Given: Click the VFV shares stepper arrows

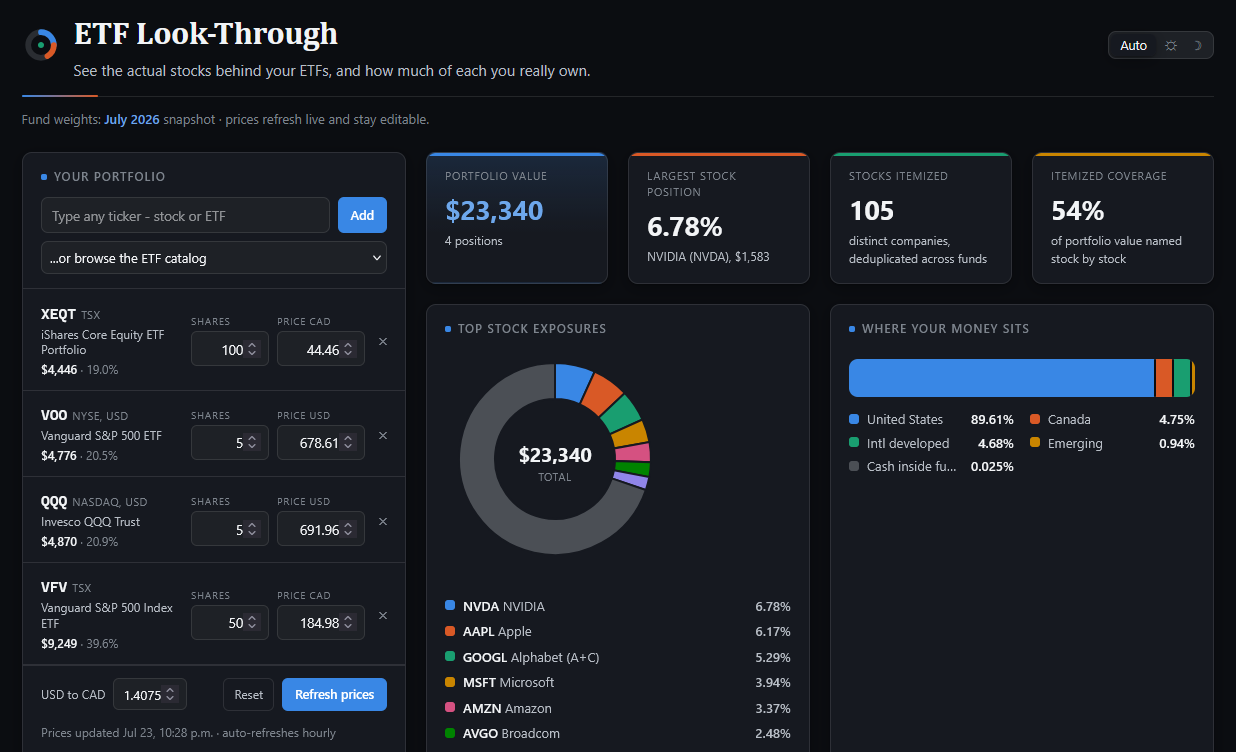Looking at the screenshot, I should (x=253, y=623).
